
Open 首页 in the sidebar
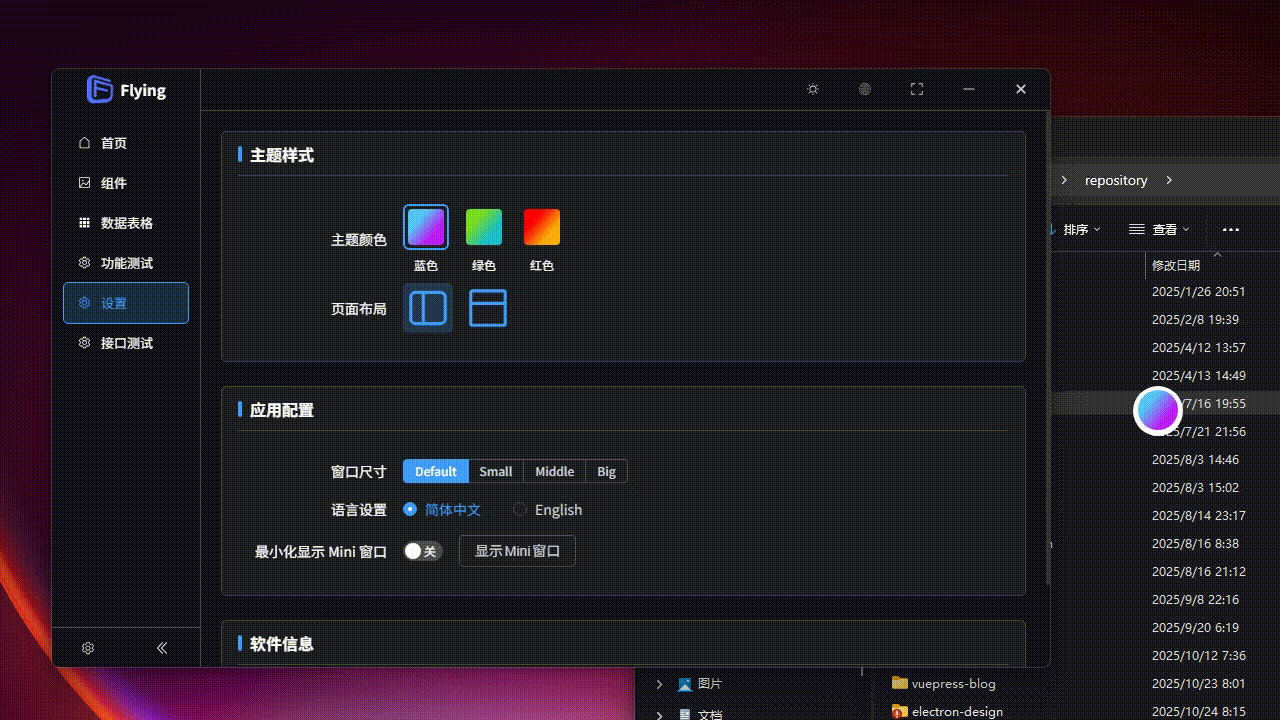click(x=126, y=143)
